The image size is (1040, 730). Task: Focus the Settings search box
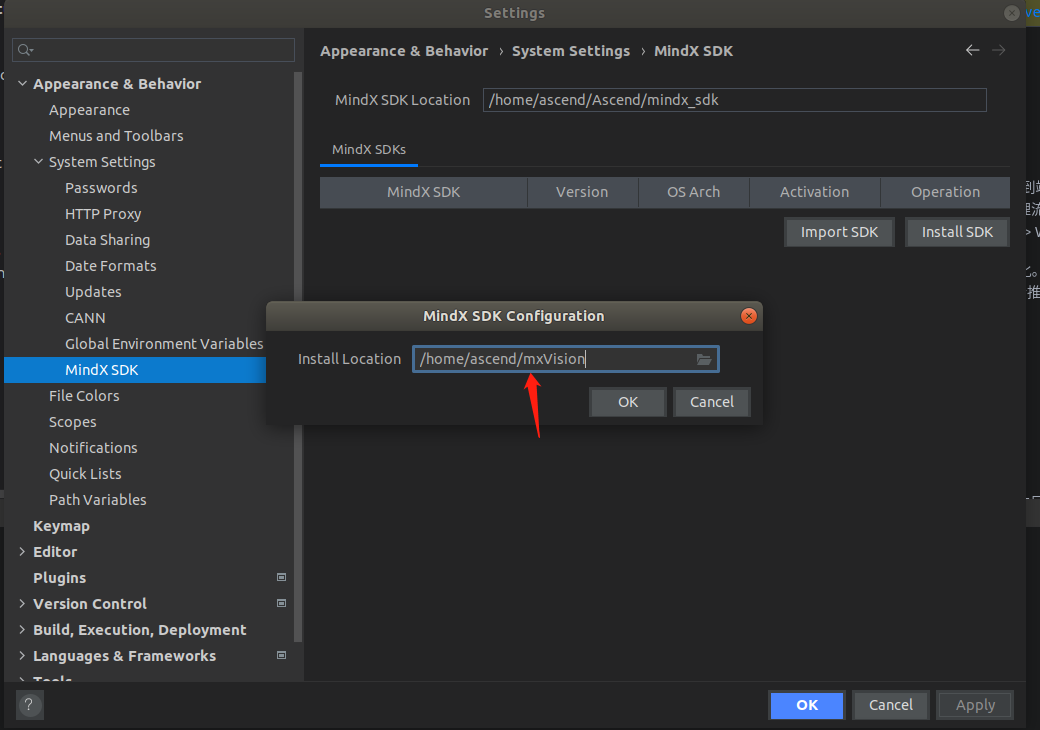point(153,50)
